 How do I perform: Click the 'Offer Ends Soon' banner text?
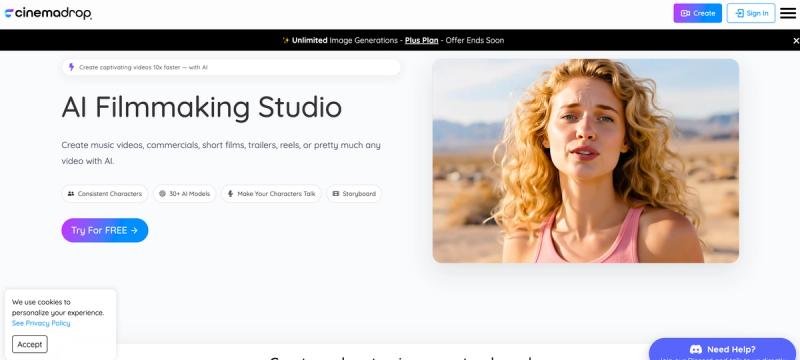(474, 40)
